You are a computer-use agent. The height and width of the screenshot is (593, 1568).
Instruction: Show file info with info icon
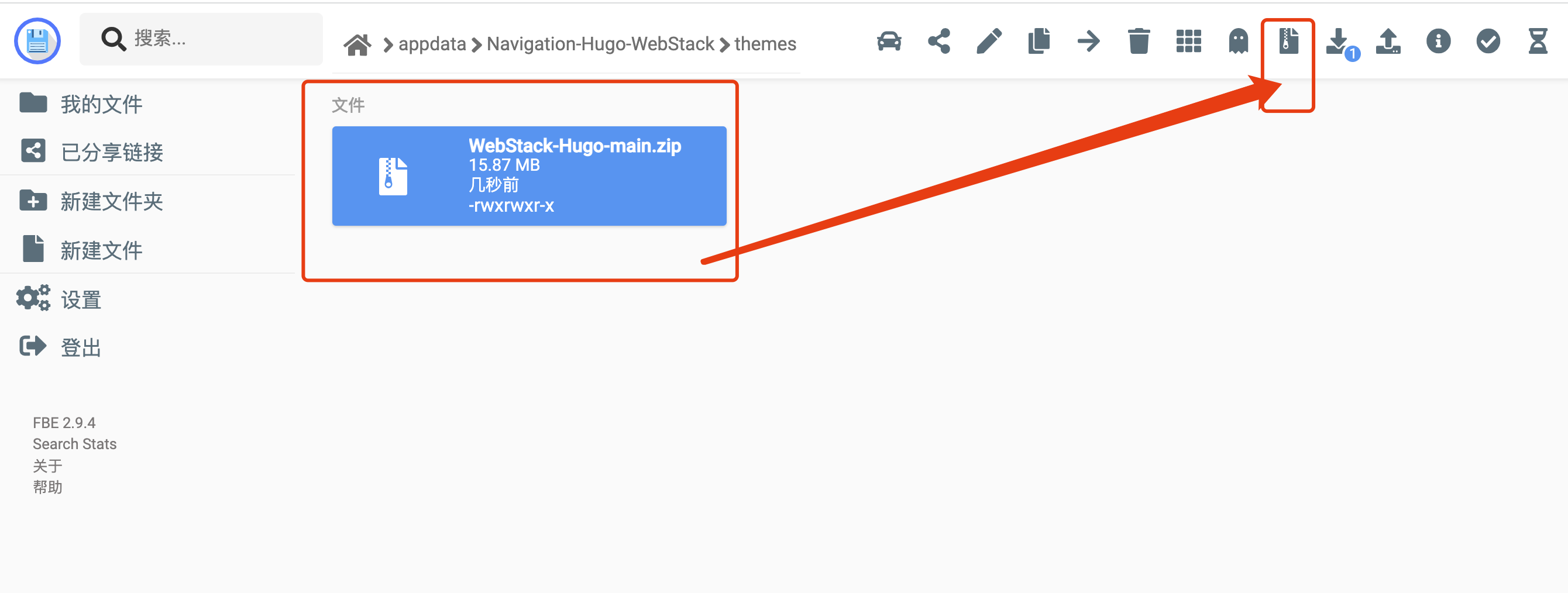1438,42
